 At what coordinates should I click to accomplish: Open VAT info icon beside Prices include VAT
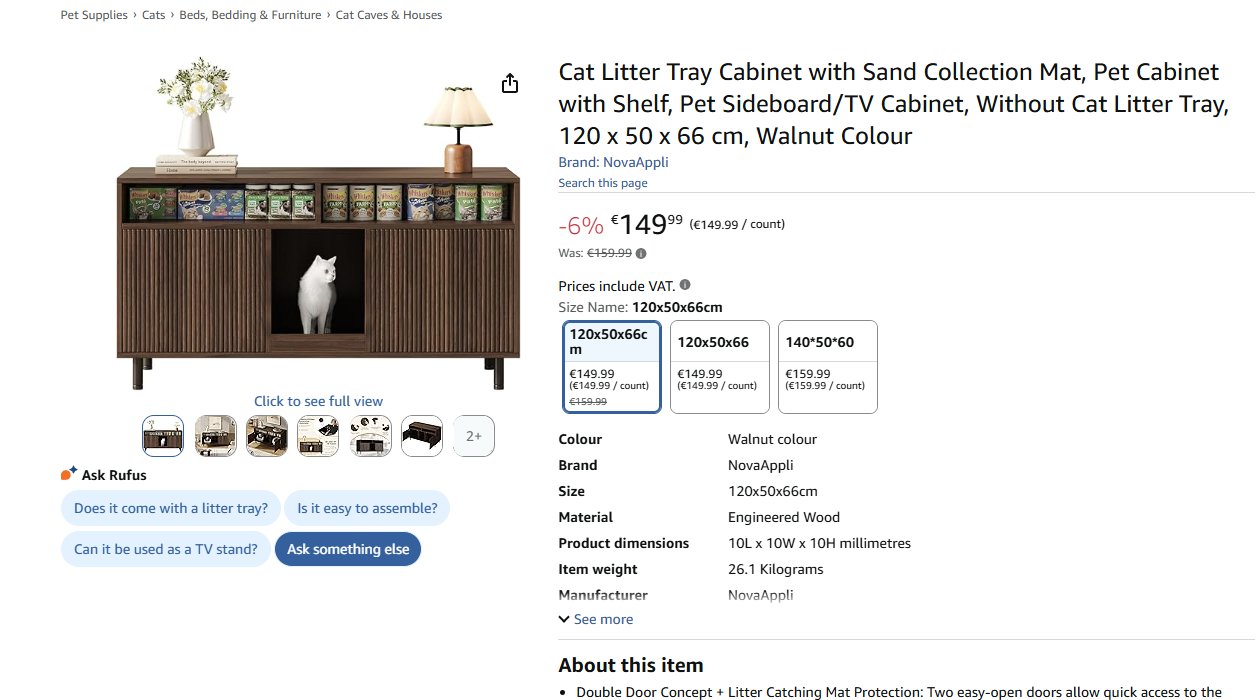(x=685, y=285)
